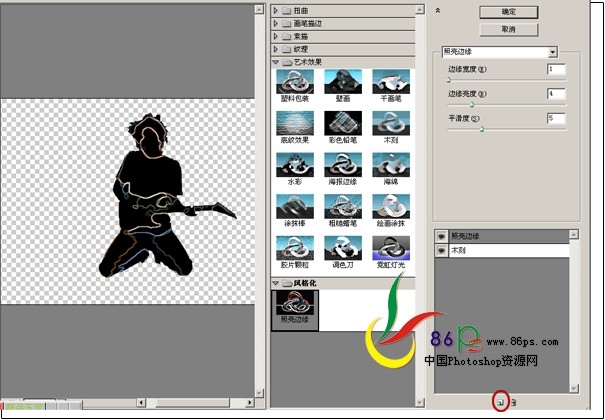Screen dimensions: 605x420
Task: Click the 边缘亮度 value input field
Action: (556, 94)
